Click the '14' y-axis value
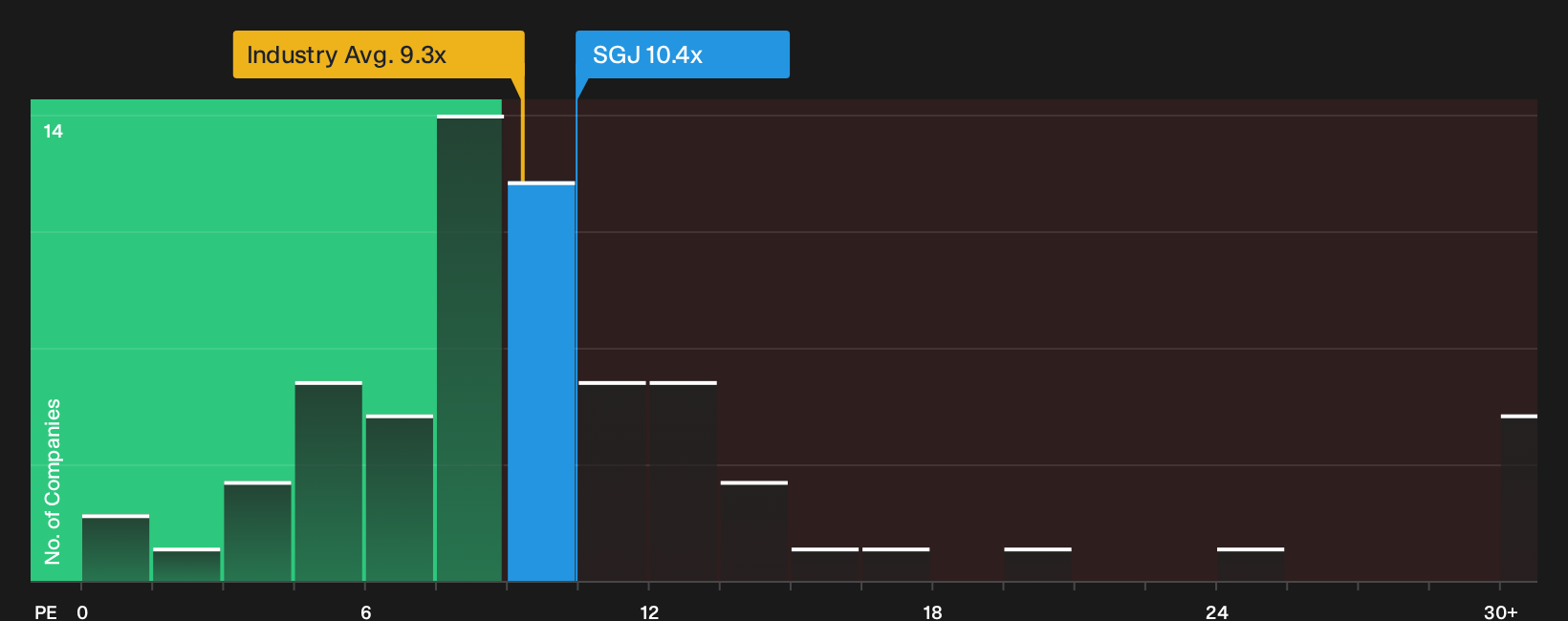The height and width of the screenshot is (621, 1568). click(54, 131)
